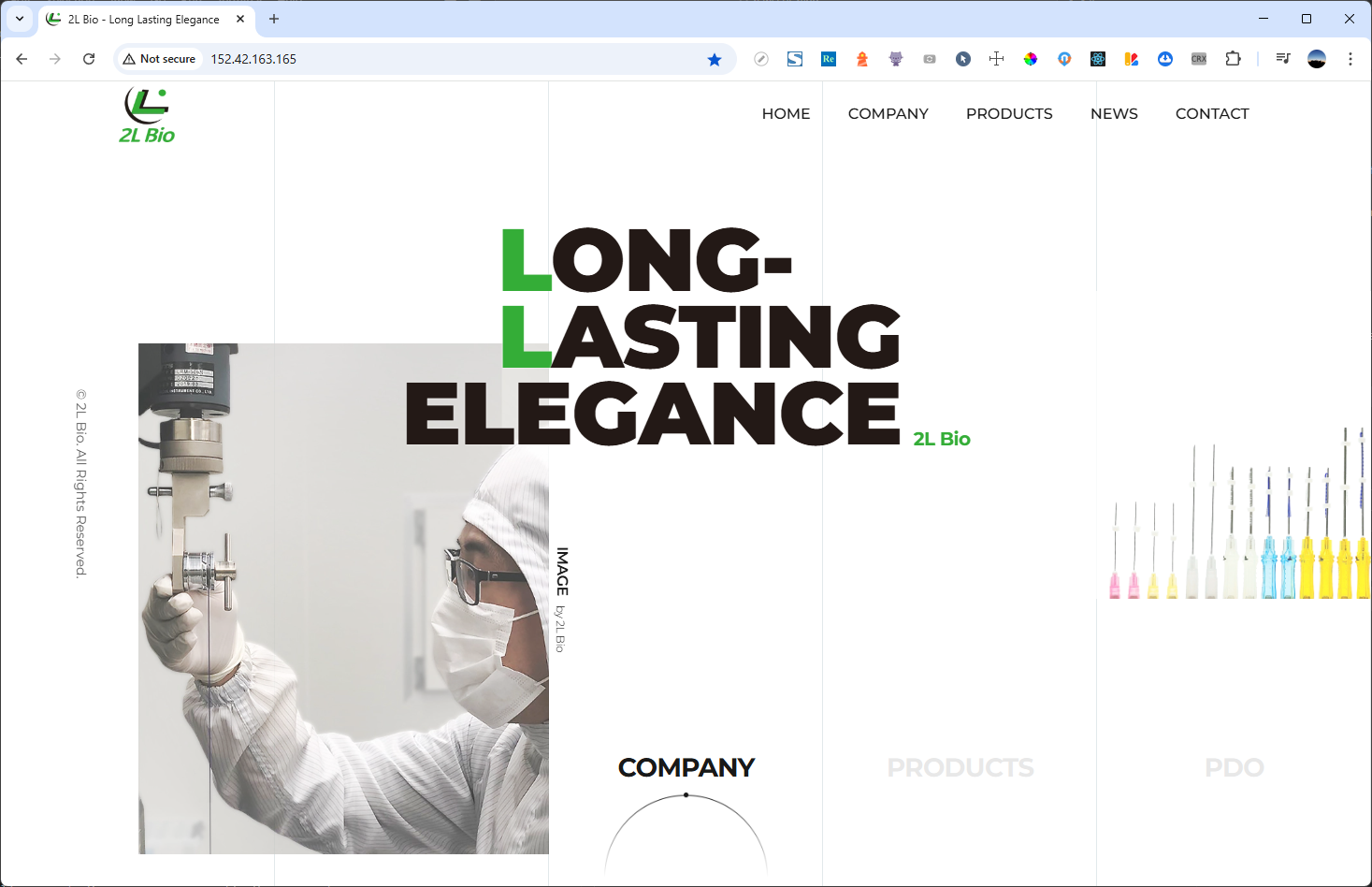Click the color wheel extension icon
Screen dimensions: 1372x887
[x=1031, y=59]
